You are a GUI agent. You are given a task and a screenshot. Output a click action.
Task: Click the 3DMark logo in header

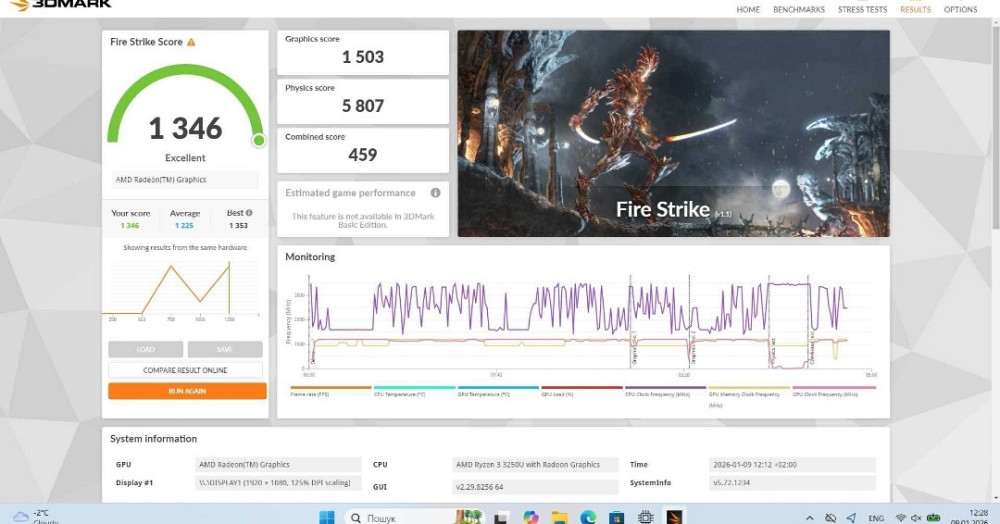point(61,5)
